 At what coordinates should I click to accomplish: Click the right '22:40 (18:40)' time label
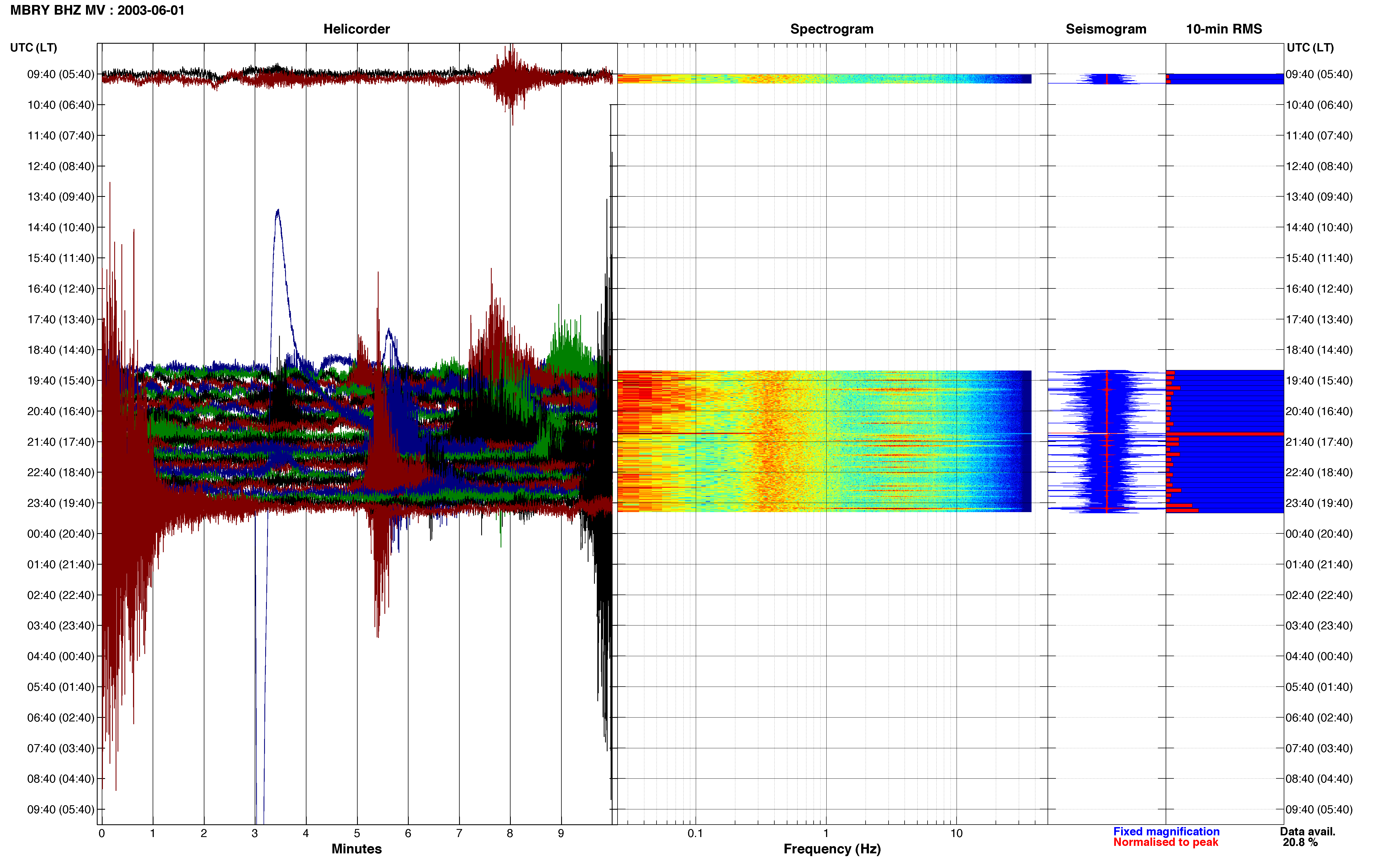click(1319, 473)
